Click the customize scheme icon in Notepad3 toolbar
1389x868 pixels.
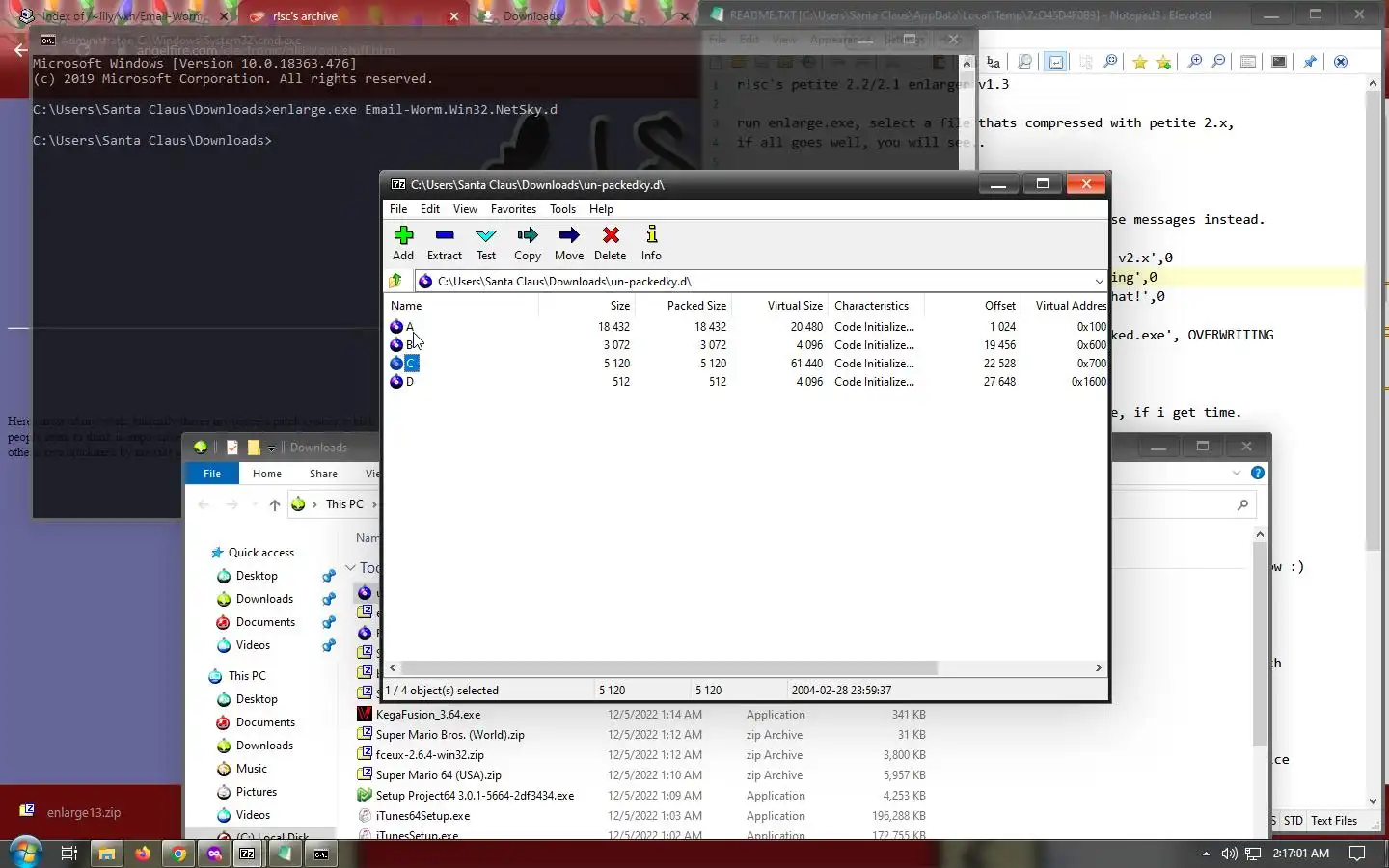[1248, 62]
